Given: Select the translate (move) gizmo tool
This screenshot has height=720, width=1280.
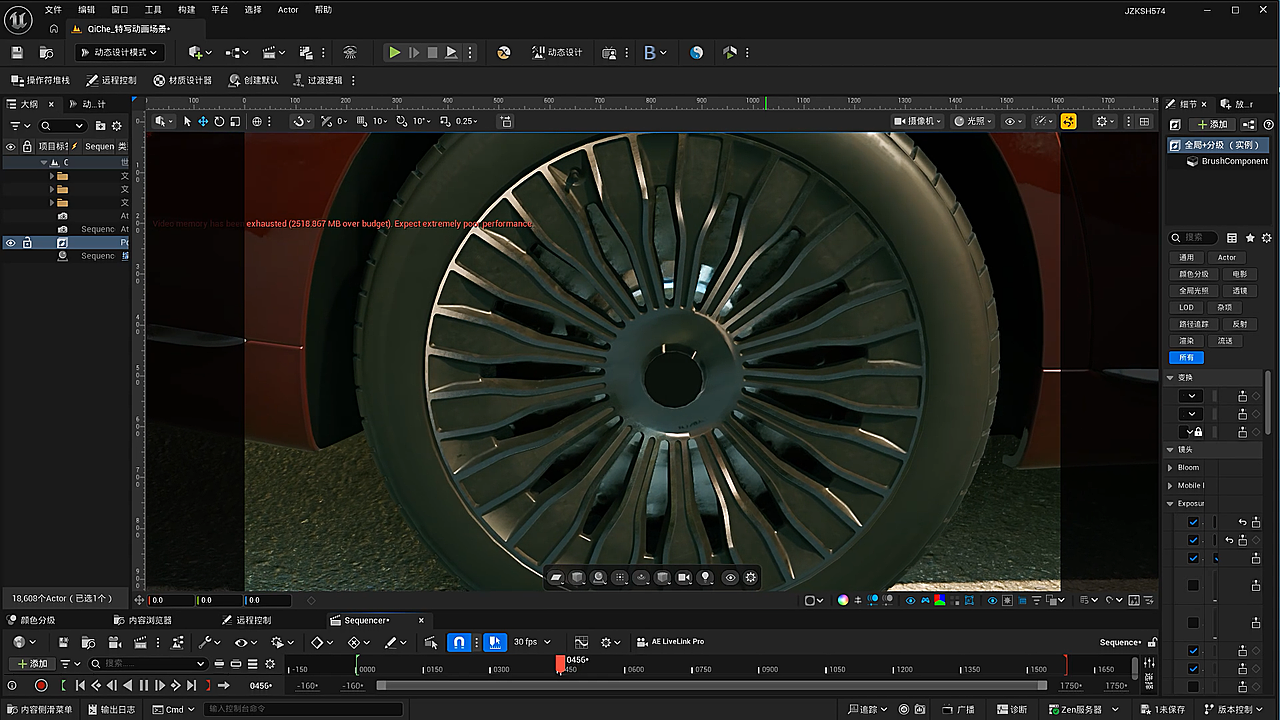Looking at the screenshot, I should click(203, 121).
